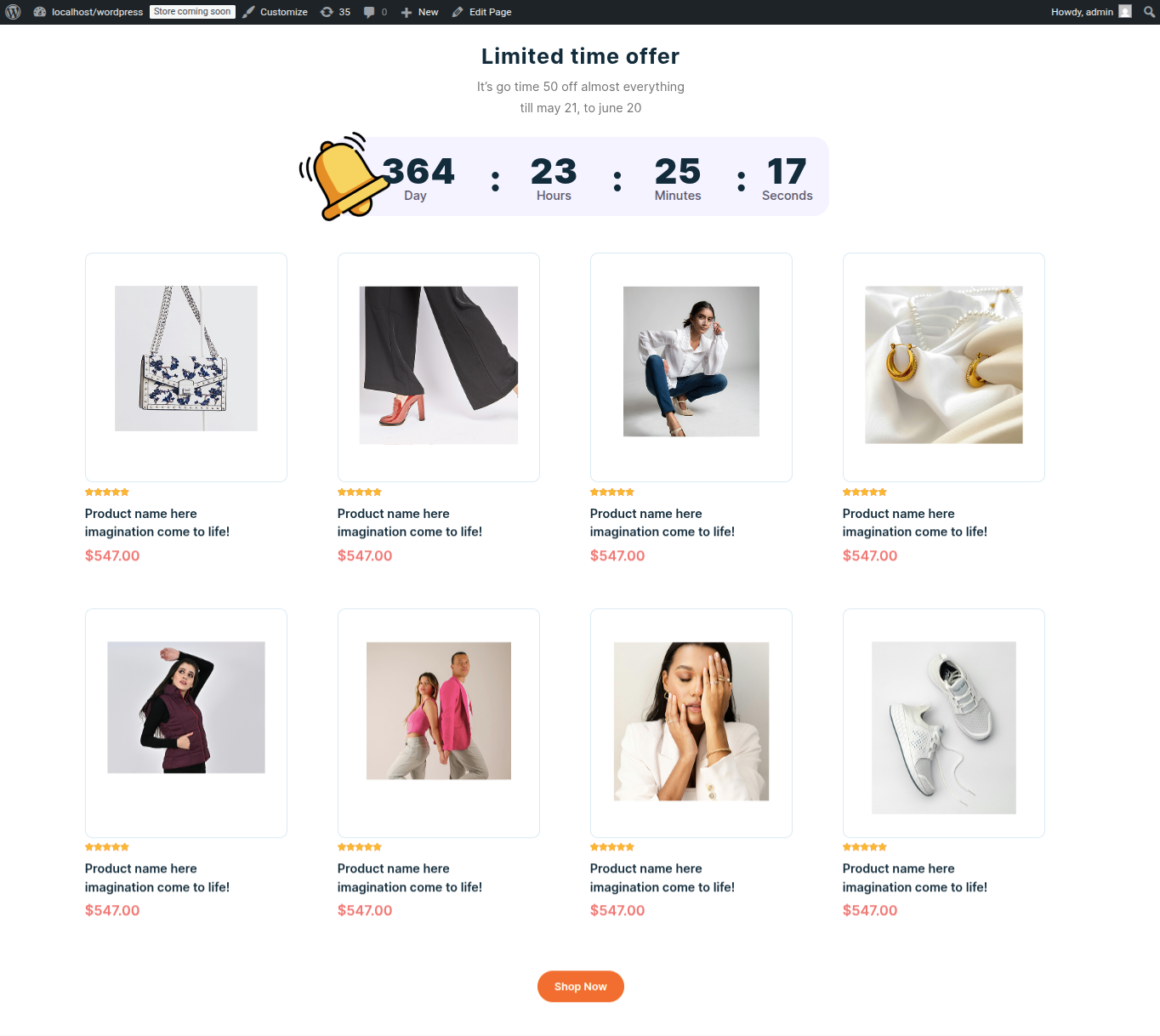The image size is (1160, 1036).
Task: Open the localhost/wordpress site menu
Action: tap(88, 12)
